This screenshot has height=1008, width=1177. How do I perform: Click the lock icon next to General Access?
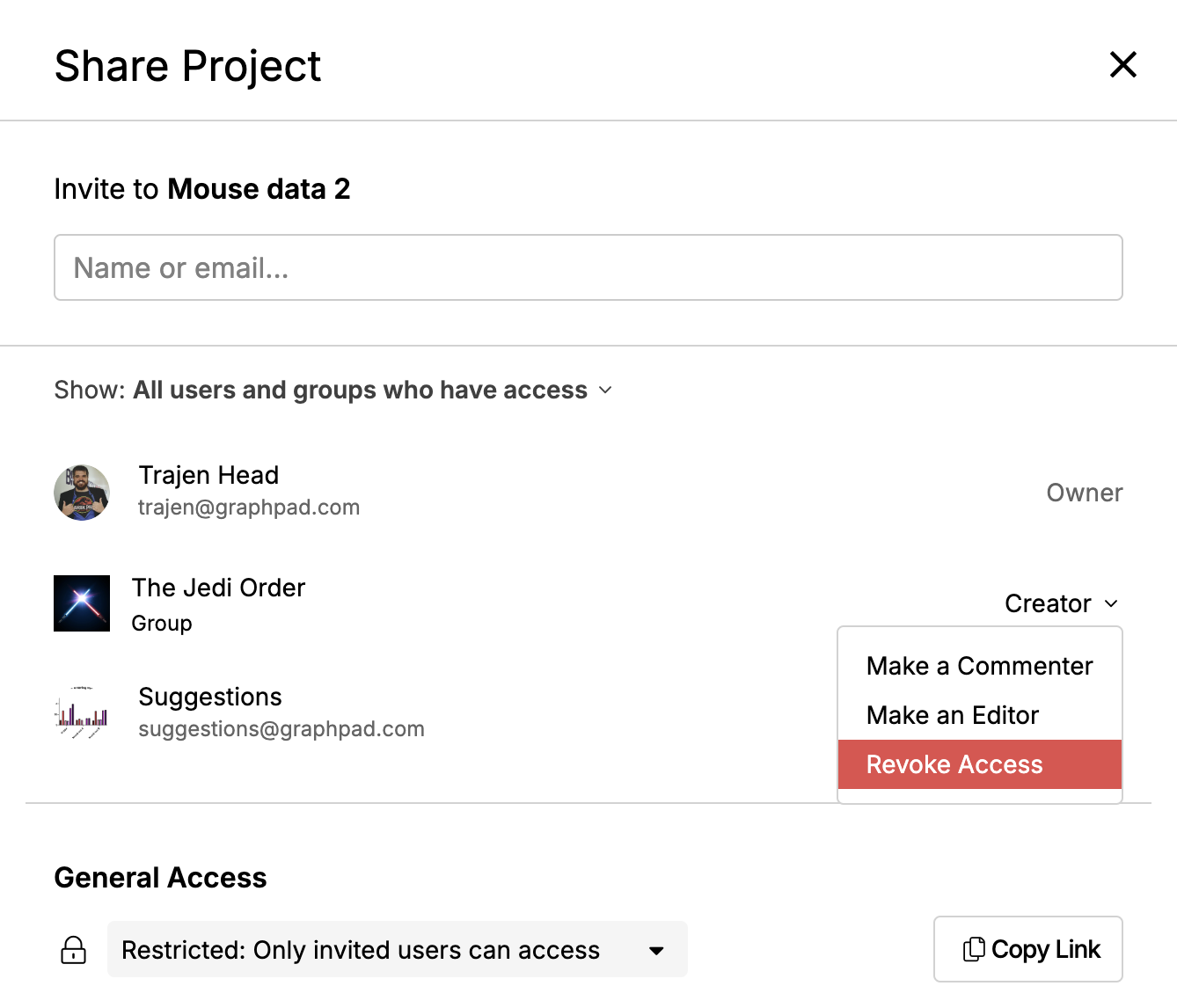click(x=73, y=950)
